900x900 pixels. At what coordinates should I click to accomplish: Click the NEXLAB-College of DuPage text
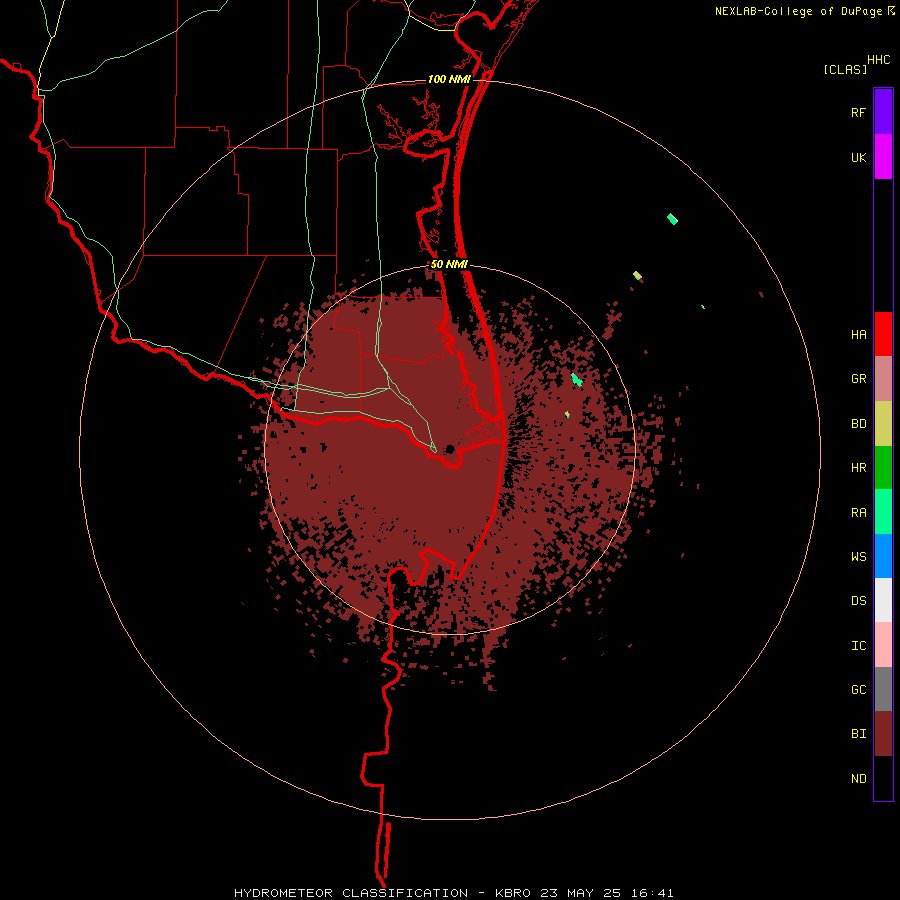[799, 11]
